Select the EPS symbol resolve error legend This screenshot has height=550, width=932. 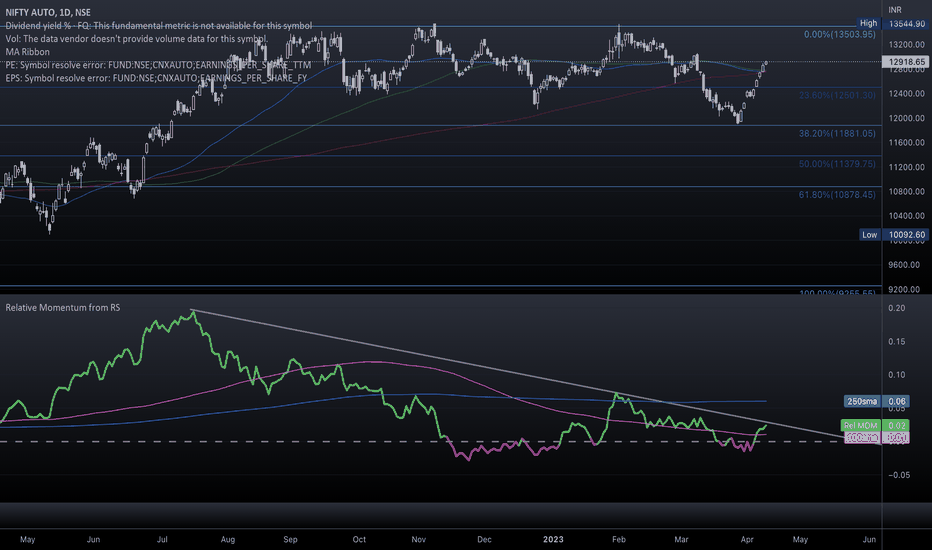point(156,78)
